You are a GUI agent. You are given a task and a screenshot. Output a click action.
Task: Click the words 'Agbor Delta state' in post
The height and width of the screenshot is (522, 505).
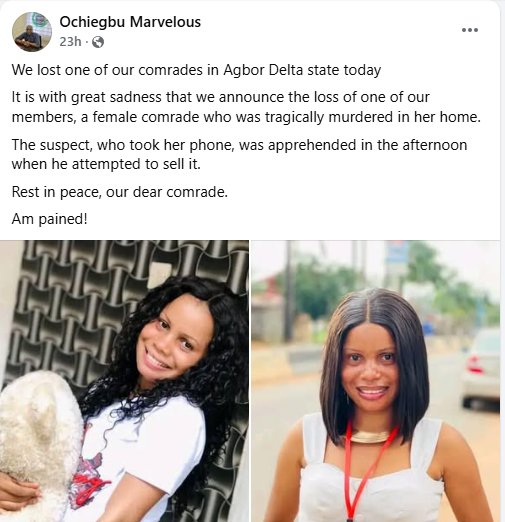pyautogui.click(x=281, y=70)
